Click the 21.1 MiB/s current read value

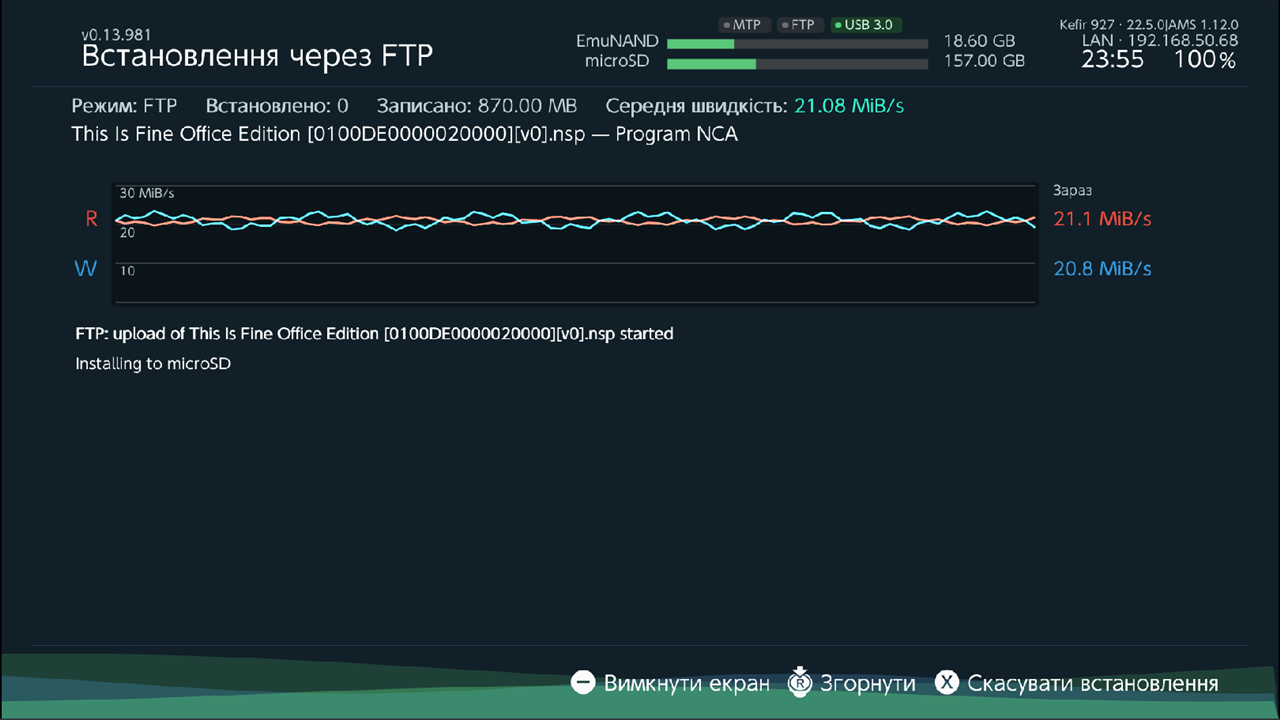pos(1103,219)
